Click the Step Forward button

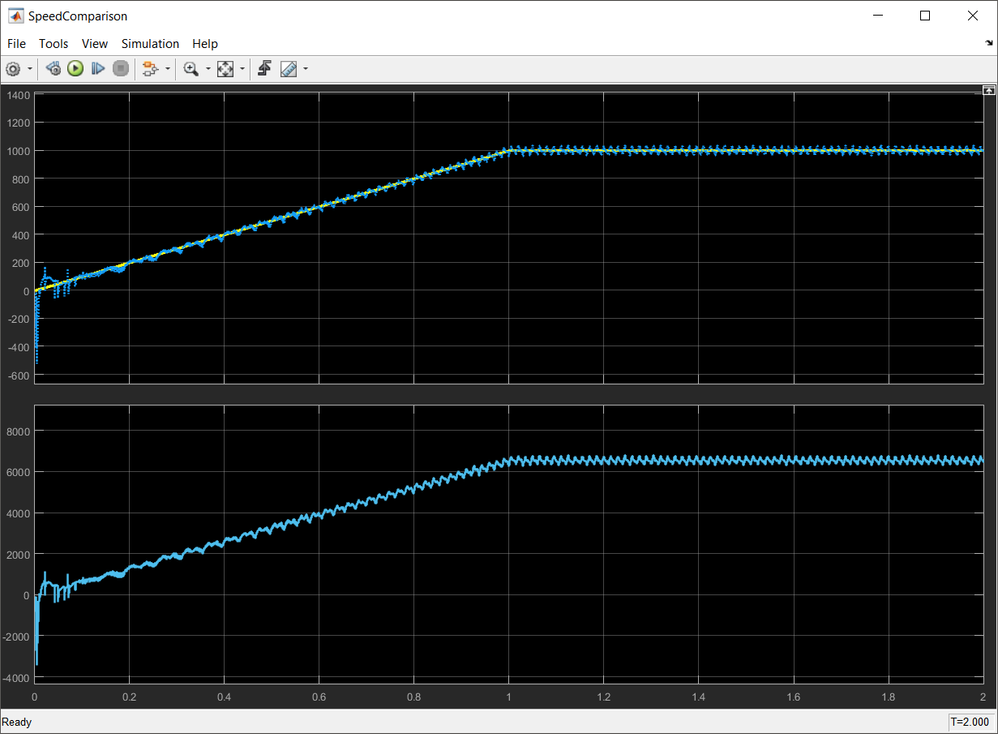pos(97,69)
